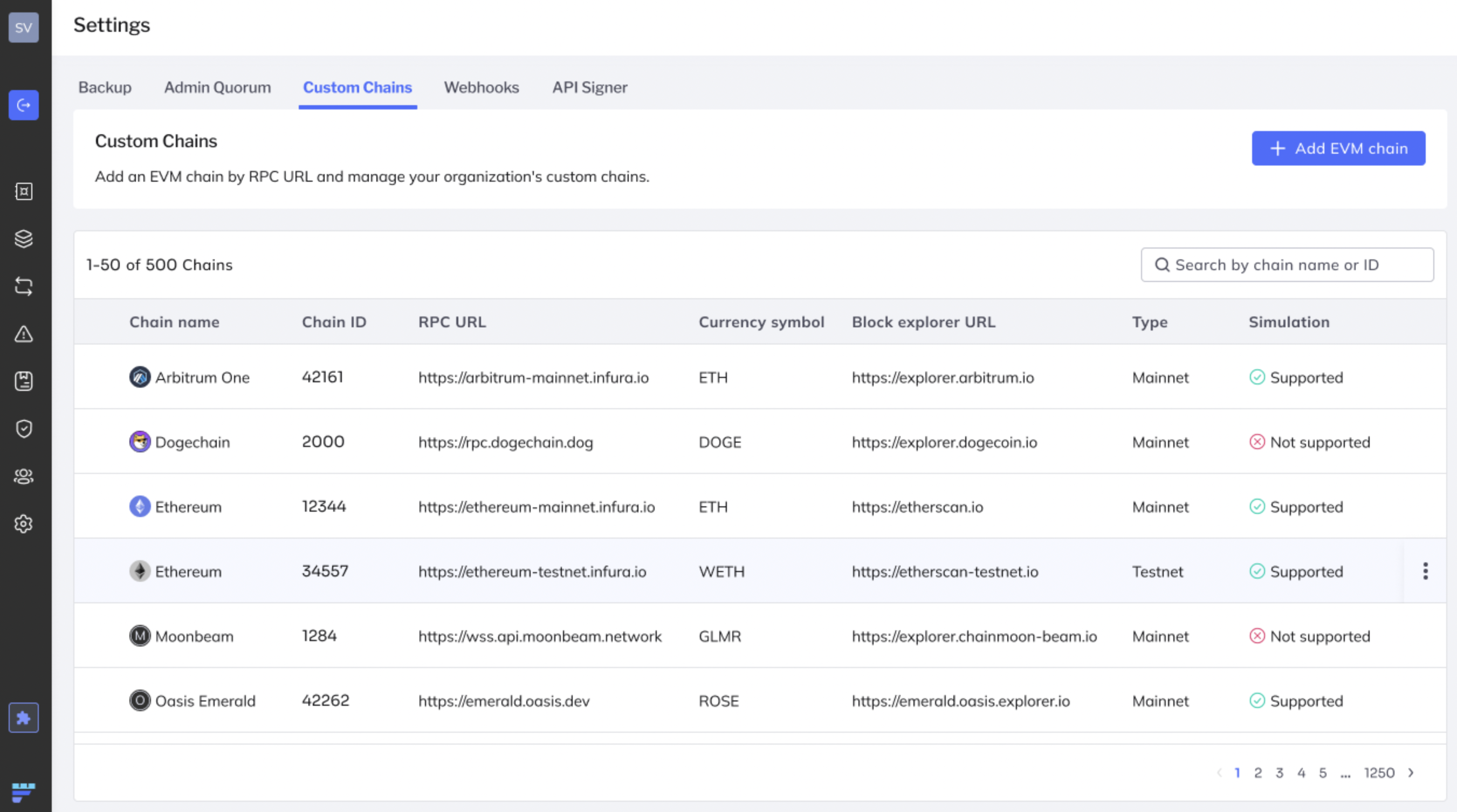This screenshot has width=1457, height=812.
Task: Select the Custom Chains tab
Action: pyautogui.click(x=358, y=87)
